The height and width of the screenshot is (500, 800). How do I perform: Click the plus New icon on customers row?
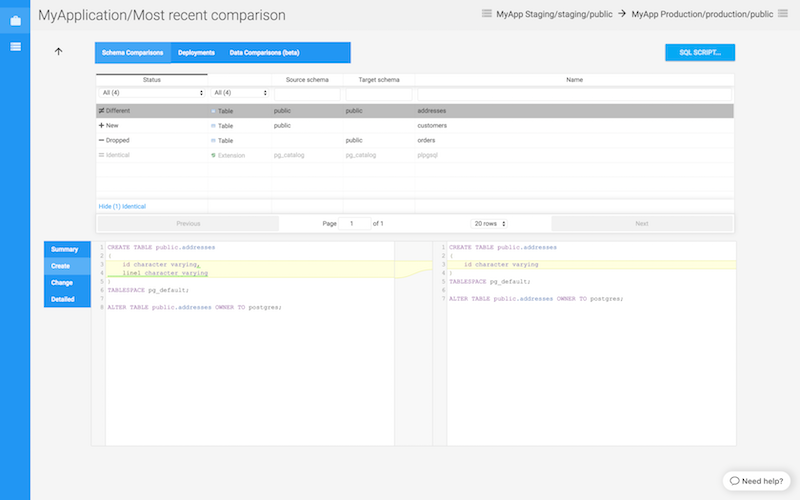point(101,126)
